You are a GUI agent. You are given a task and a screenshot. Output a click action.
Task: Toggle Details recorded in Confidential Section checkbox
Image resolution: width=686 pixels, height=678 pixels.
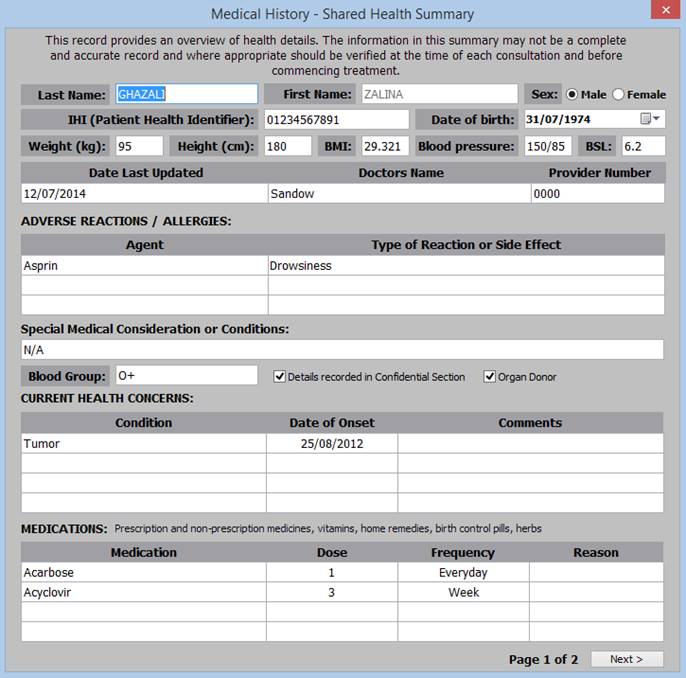point(280,377)
